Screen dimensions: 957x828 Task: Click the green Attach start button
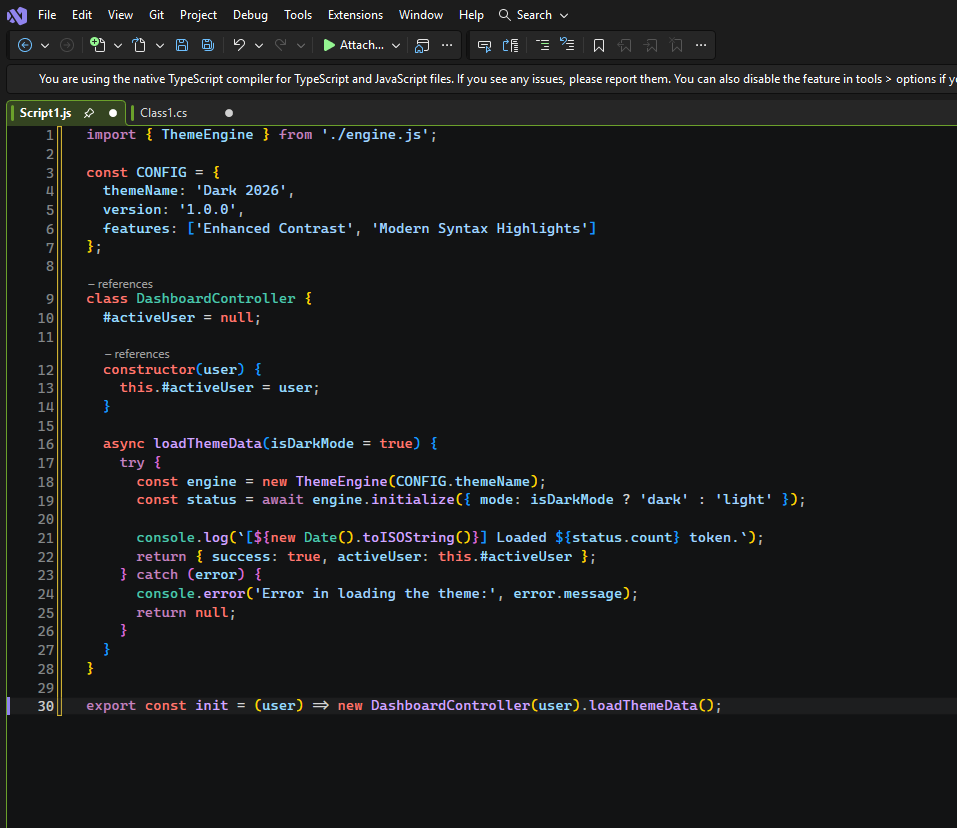tap(353, 45)
